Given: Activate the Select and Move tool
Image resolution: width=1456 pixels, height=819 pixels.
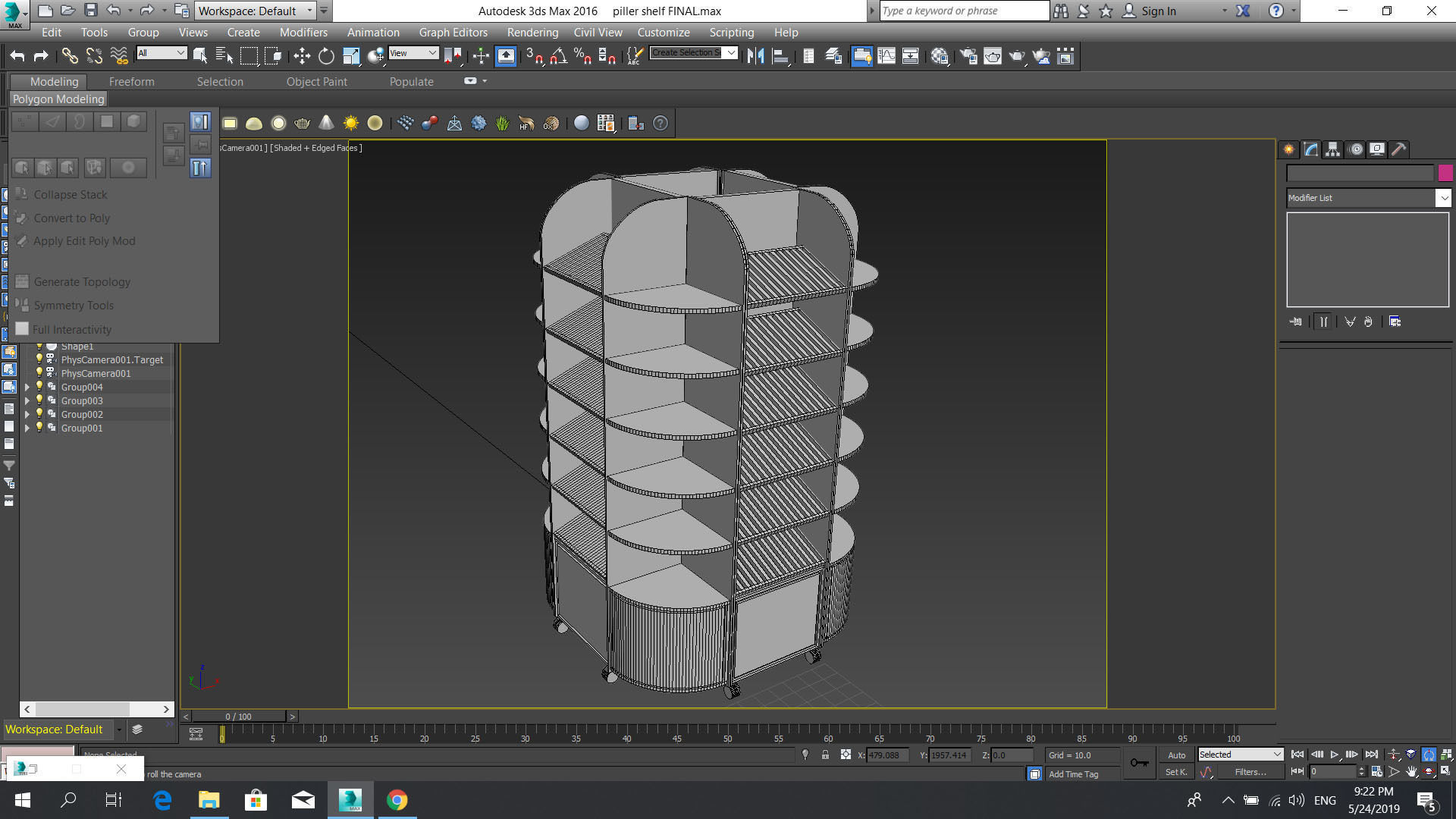Looking at the screenshot, I should click(x=302, y=56).
